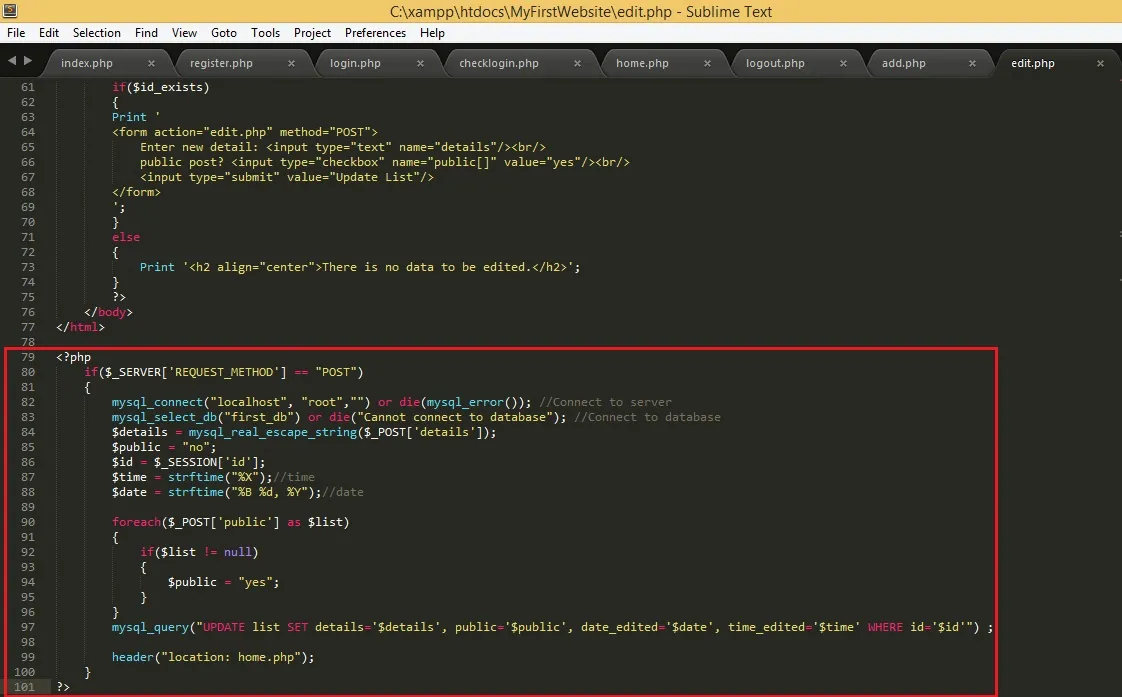Open the File menu
The image size is (1122, 697).
(x=16, y=33)
